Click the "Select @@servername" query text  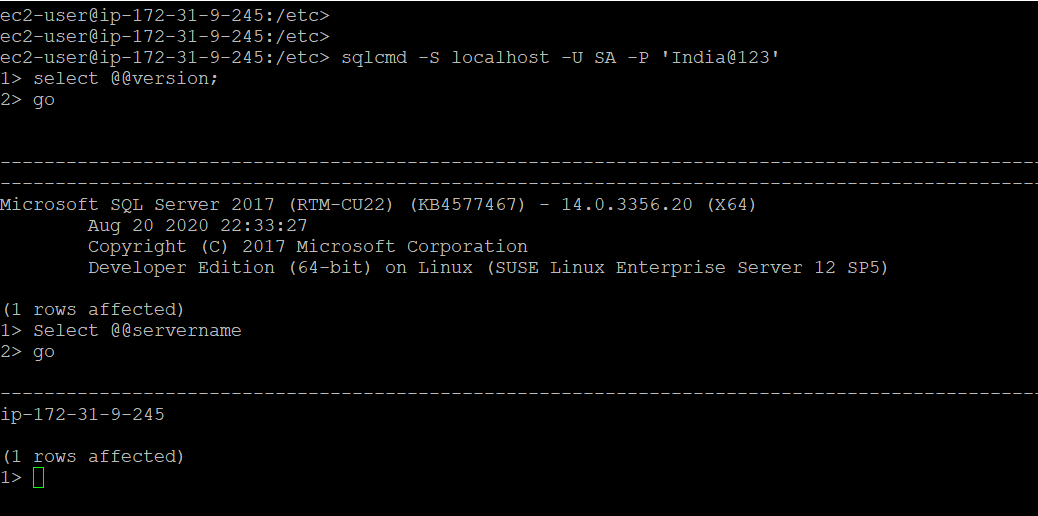[x=137, y=330]
